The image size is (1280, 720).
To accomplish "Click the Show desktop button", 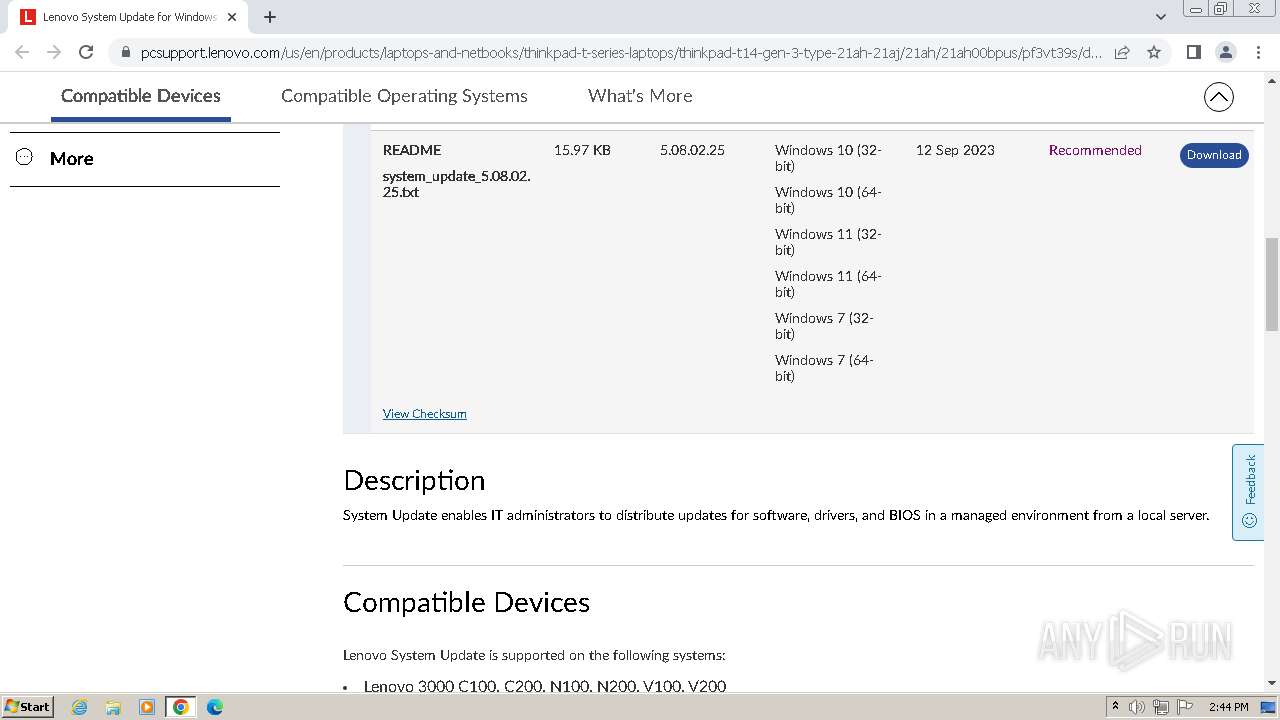I will (x=1268, y=707).
